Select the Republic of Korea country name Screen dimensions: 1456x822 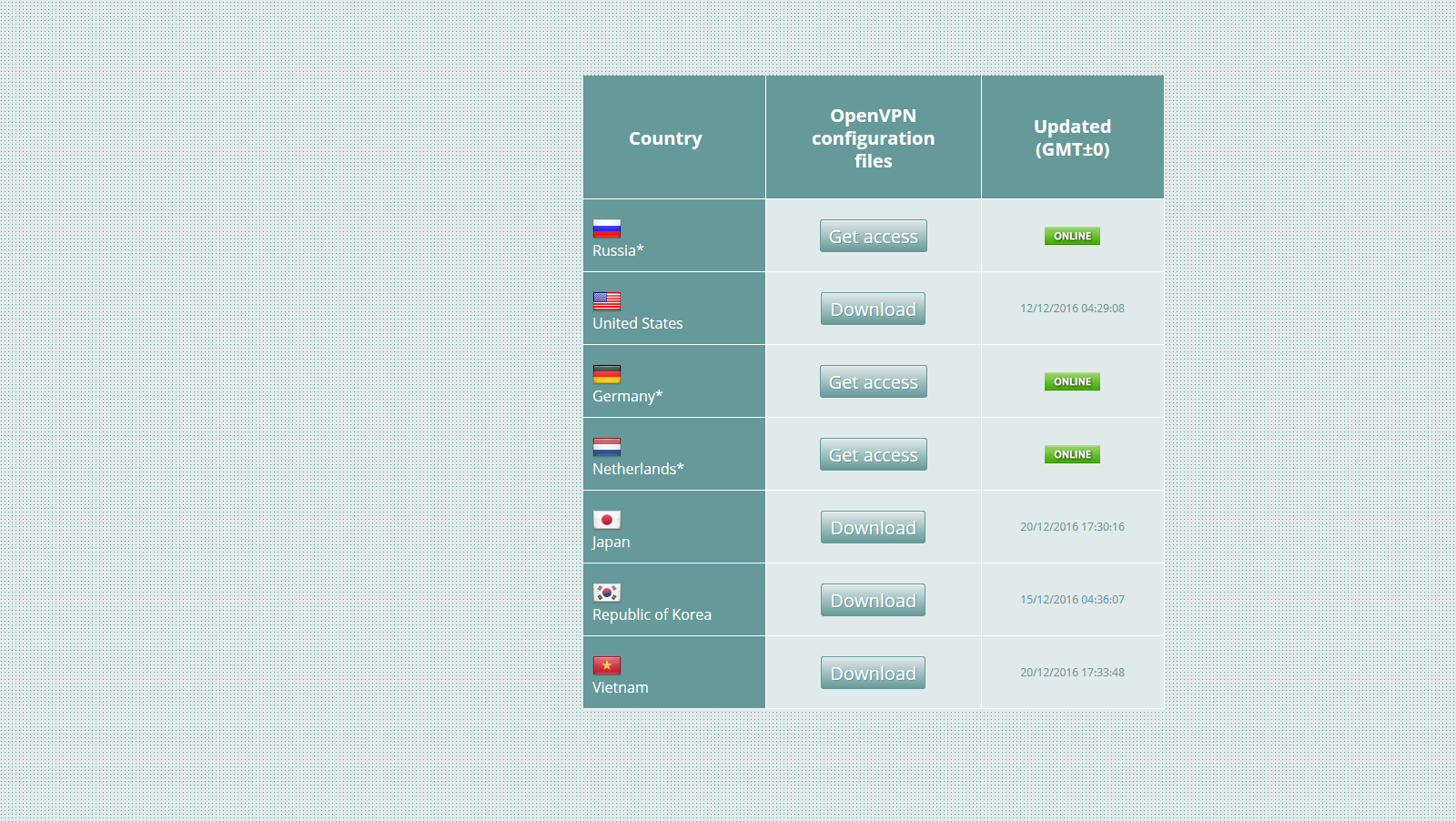click(652, 614)
